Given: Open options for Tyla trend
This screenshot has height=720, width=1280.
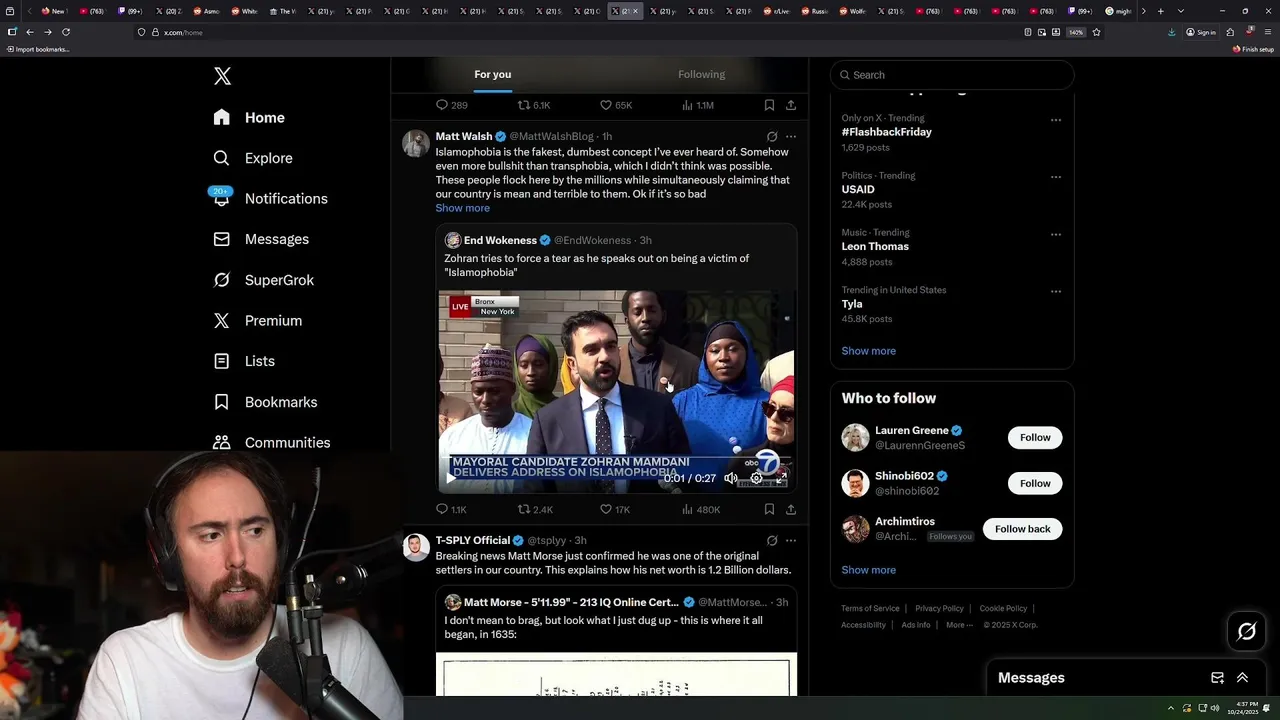Looking at the screenshot, I should [x=1056, y=292].
